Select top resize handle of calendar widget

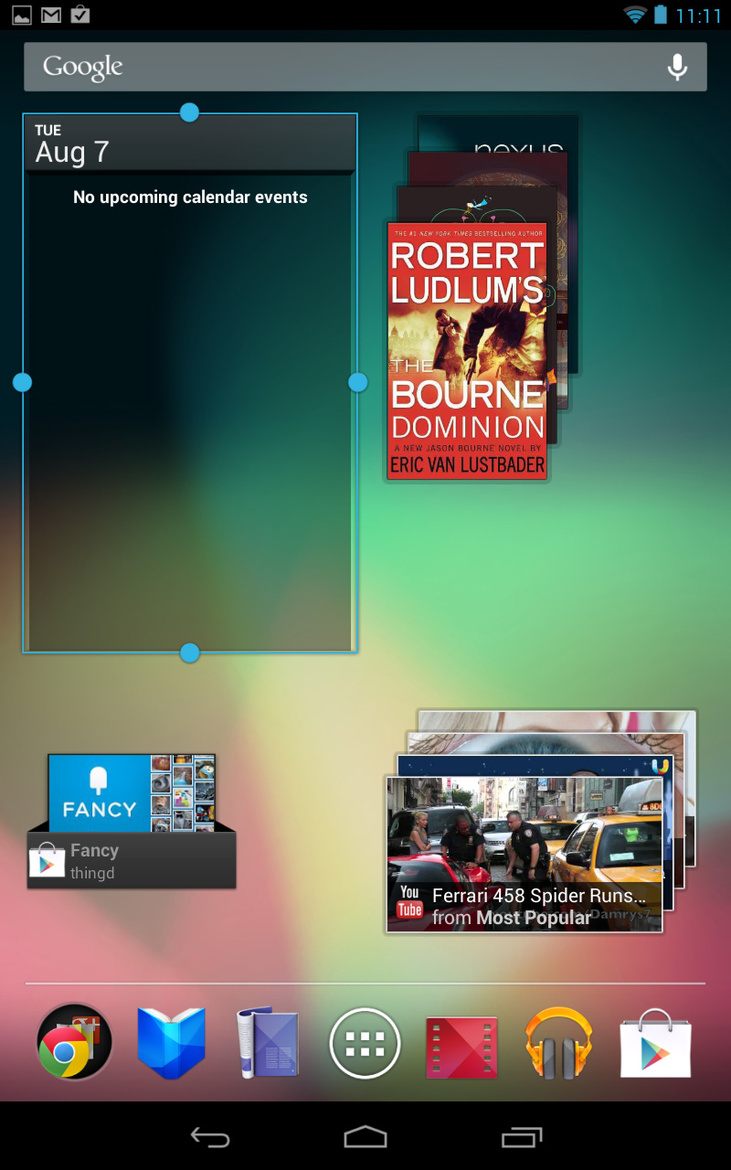pos(189,113)
